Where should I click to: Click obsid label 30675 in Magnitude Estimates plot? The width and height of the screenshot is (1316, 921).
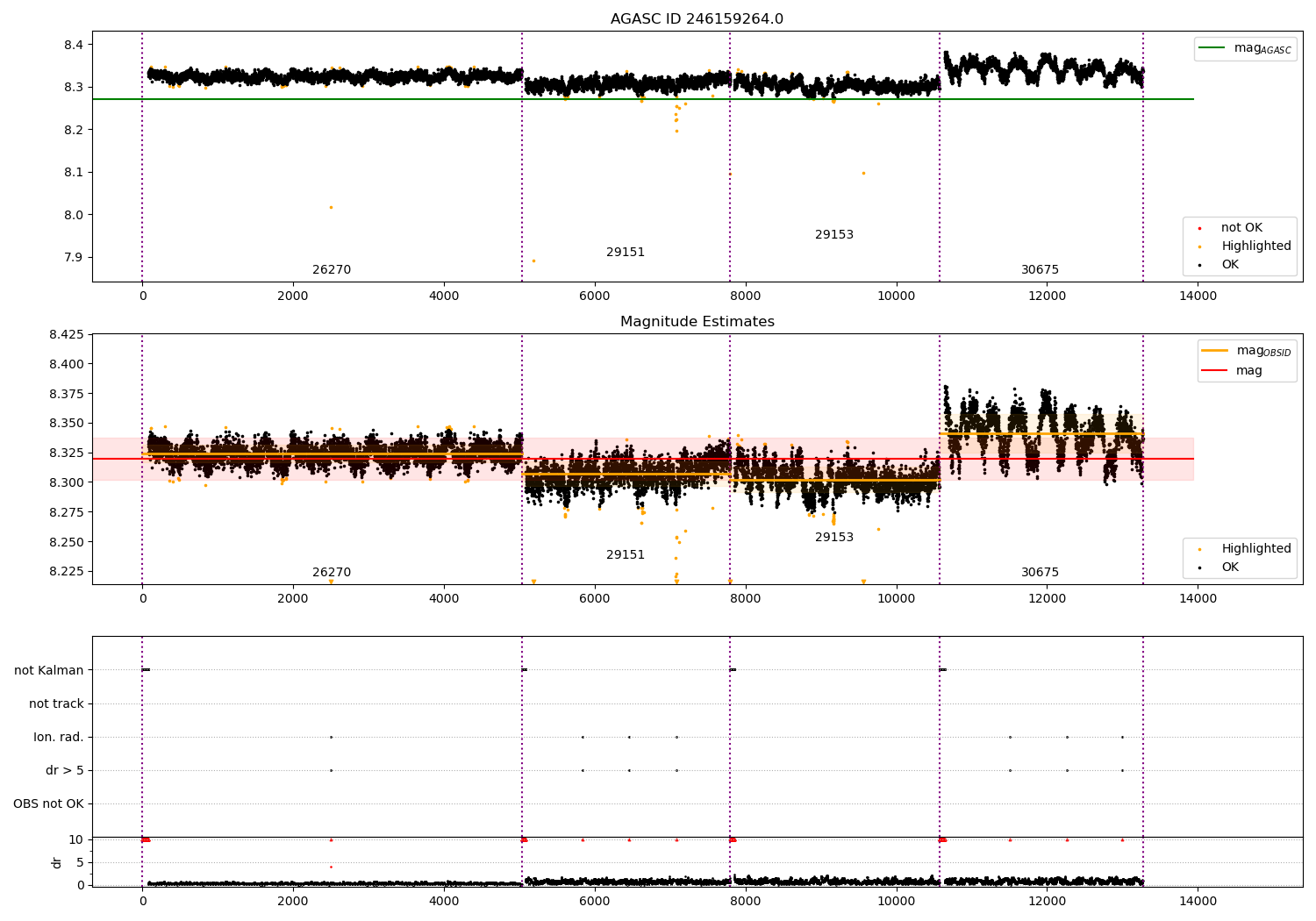(1040, 573)
